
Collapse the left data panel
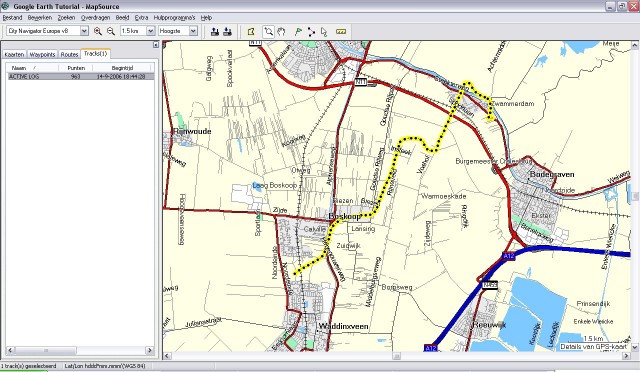[x=156, y=45]
